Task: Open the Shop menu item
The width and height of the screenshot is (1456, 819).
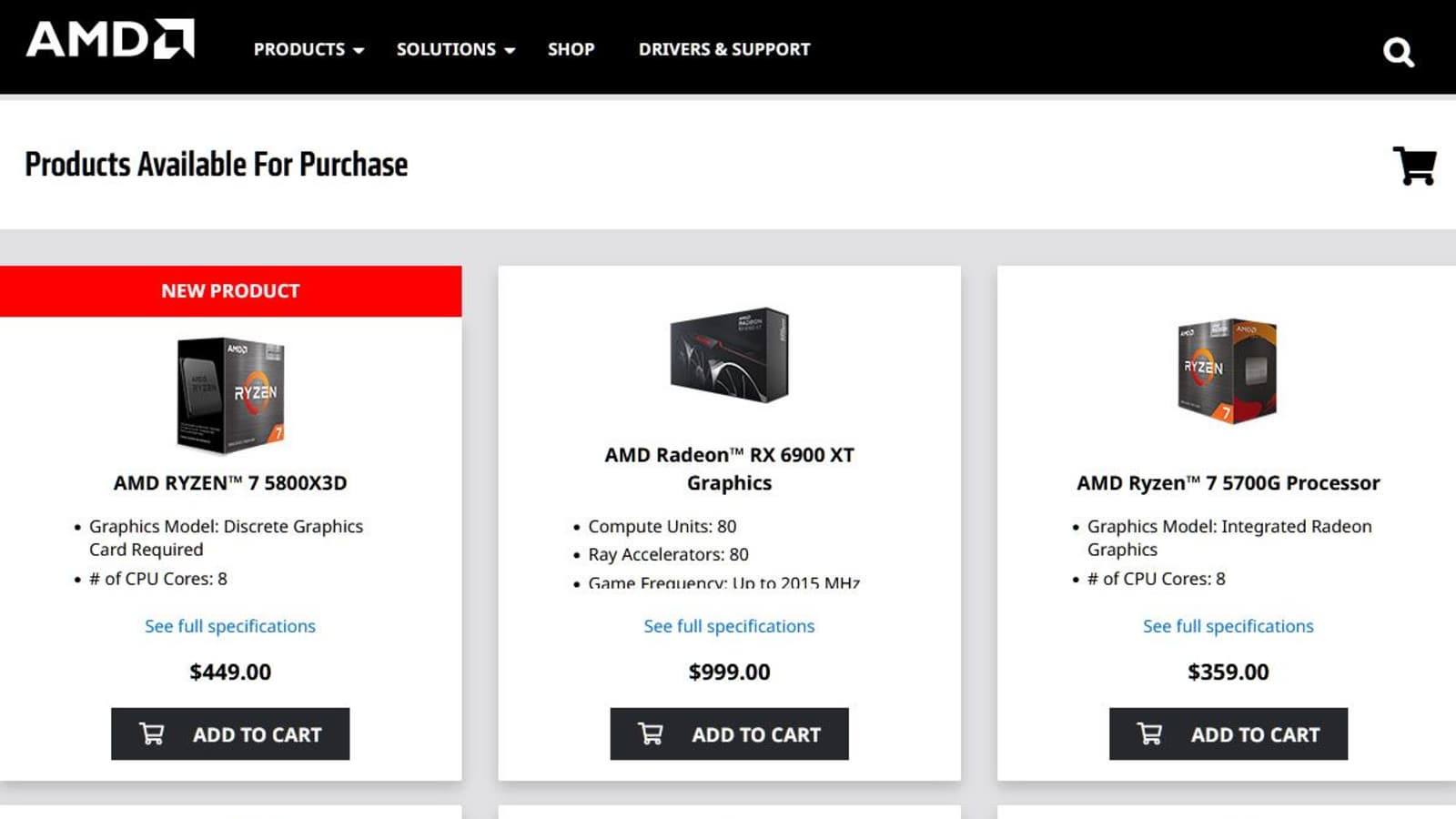Action: tap(571, 49)
